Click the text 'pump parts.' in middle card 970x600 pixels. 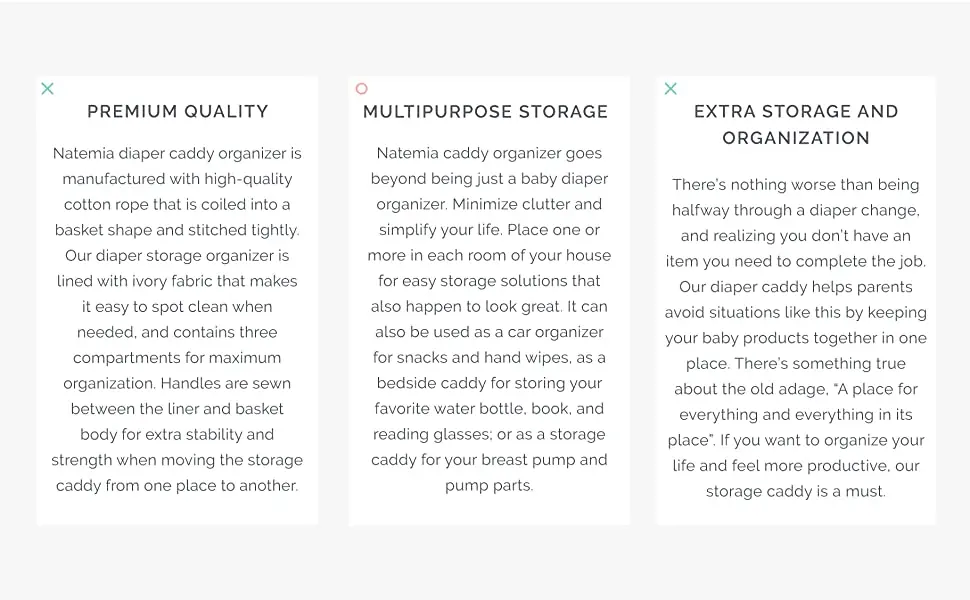489,486
